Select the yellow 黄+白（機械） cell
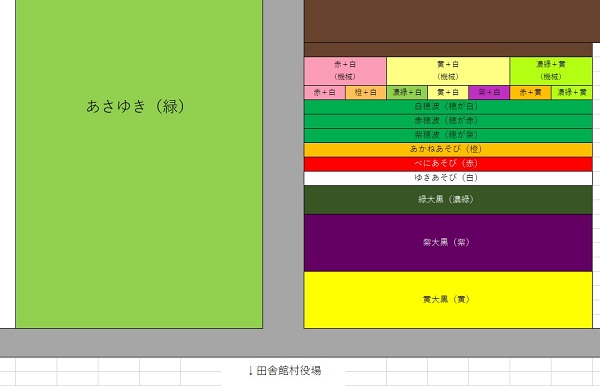This screenshot has height=386, width=600. pos(448,71)
